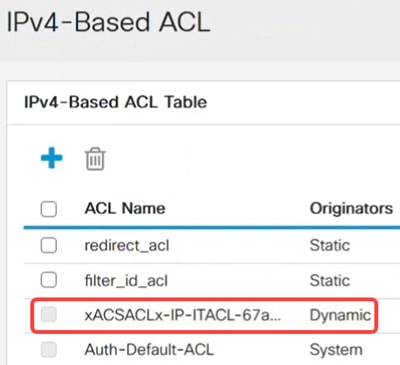The height and width of the screenshot is (365, 400).
Task: Click the greyed checkbox for Auth-Default-ACL row
Action: click(49, 349)
